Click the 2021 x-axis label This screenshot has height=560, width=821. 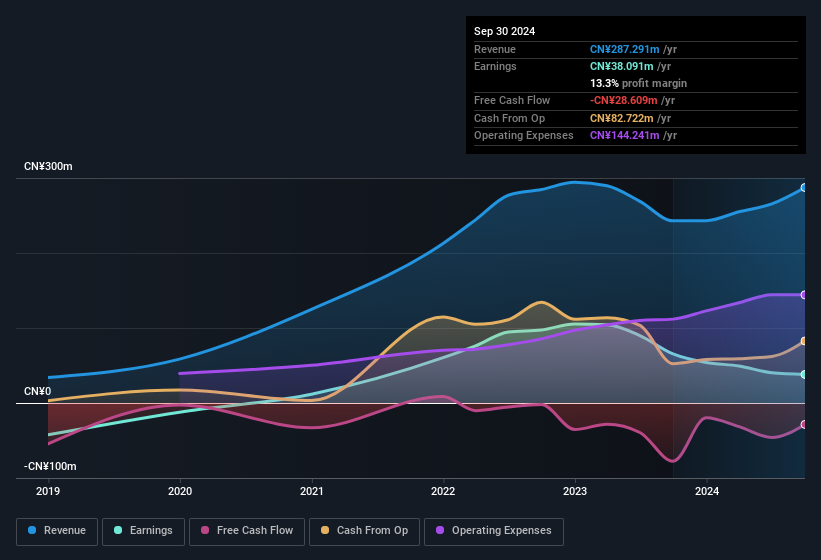coord(312,491)
